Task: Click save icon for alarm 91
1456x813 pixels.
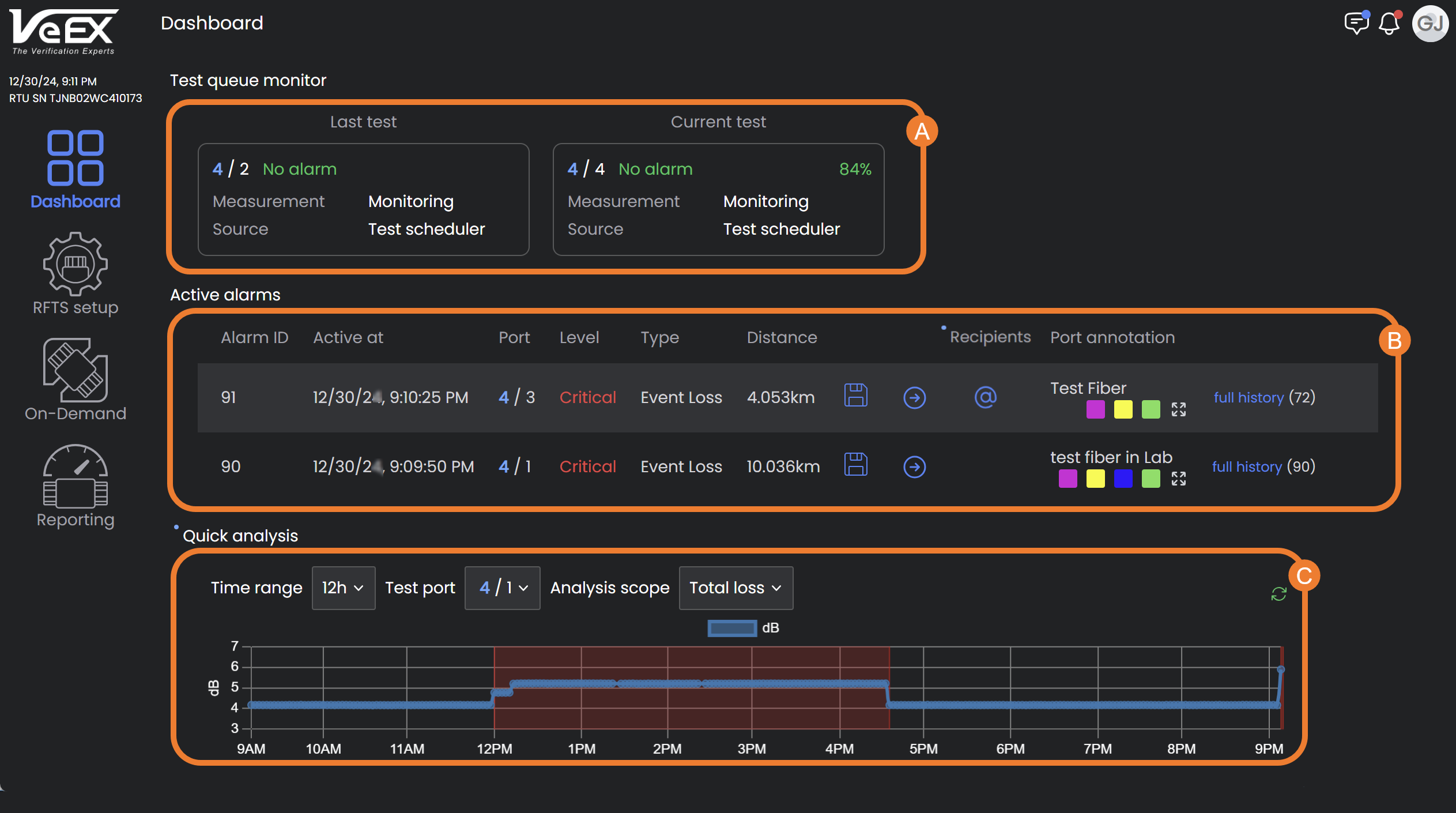Action: pos(855,396)
